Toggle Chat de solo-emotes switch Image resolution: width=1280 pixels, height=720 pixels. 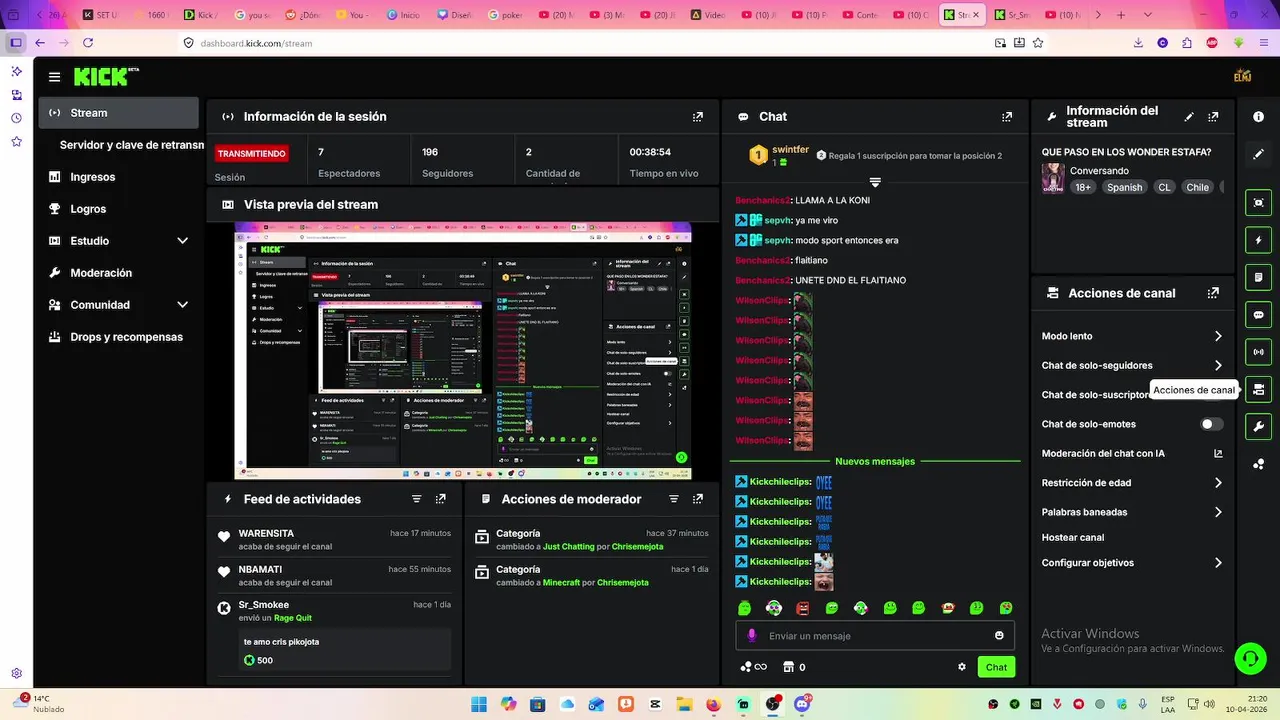[x=1212, y=424]
